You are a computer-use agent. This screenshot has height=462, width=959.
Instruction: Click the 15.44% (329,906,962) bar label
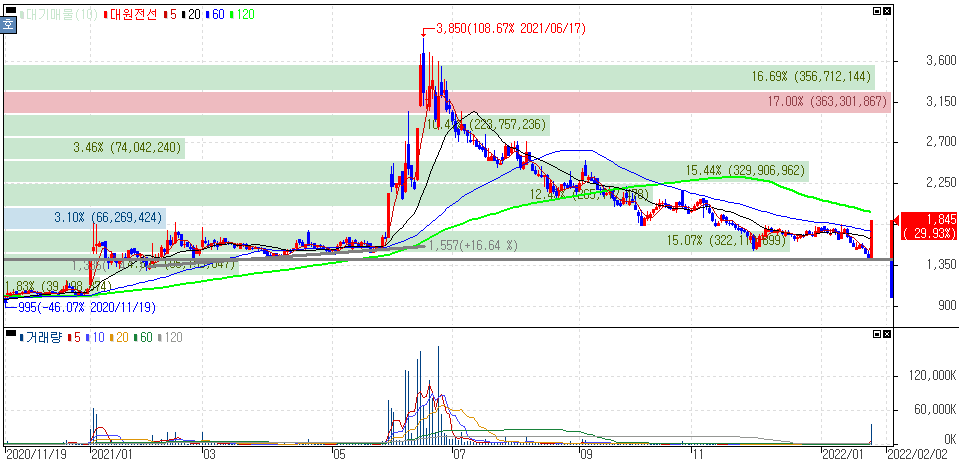point(746,171)
